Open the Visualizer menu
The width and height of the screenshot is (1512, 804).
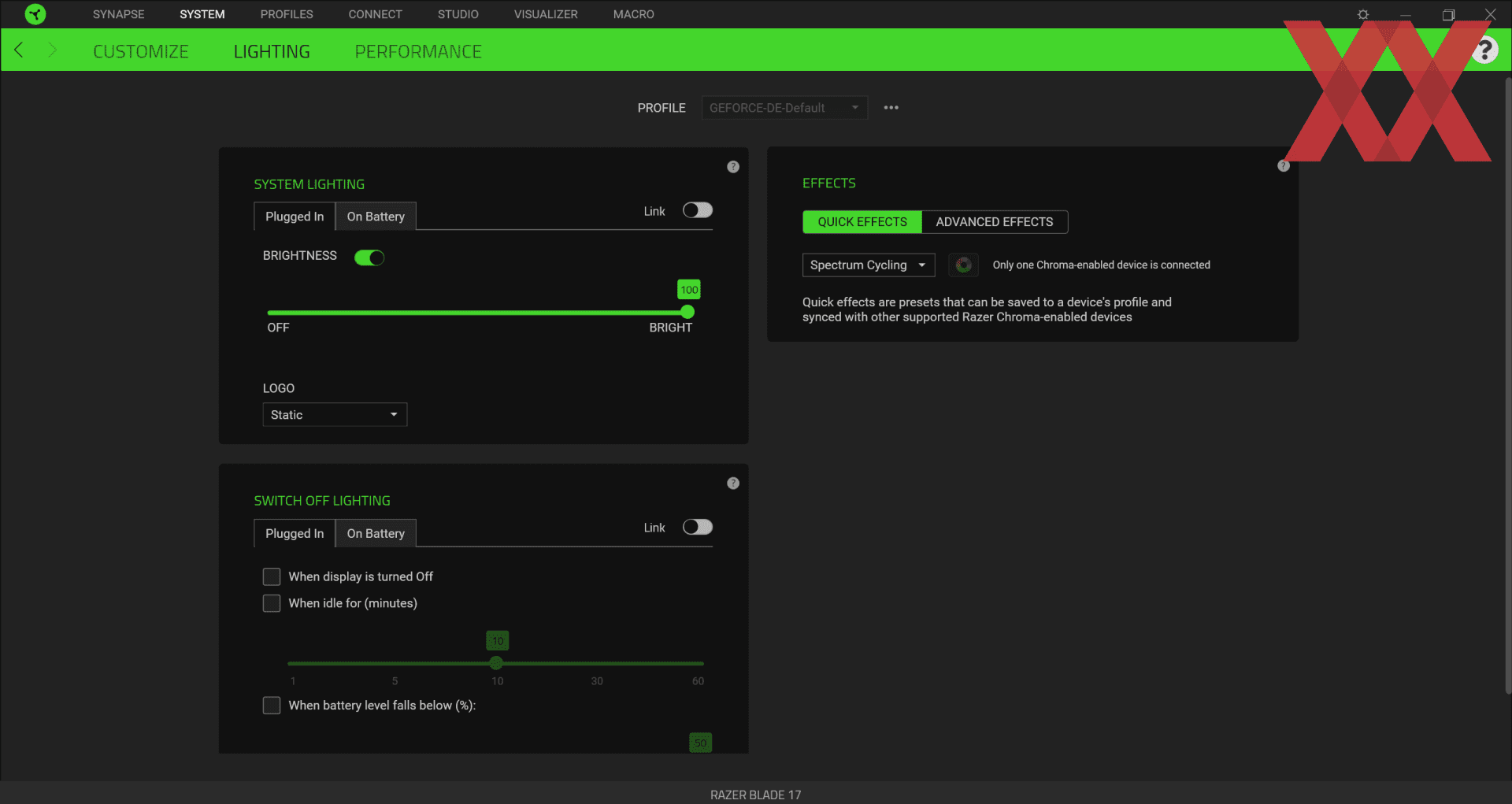[546, 14]
